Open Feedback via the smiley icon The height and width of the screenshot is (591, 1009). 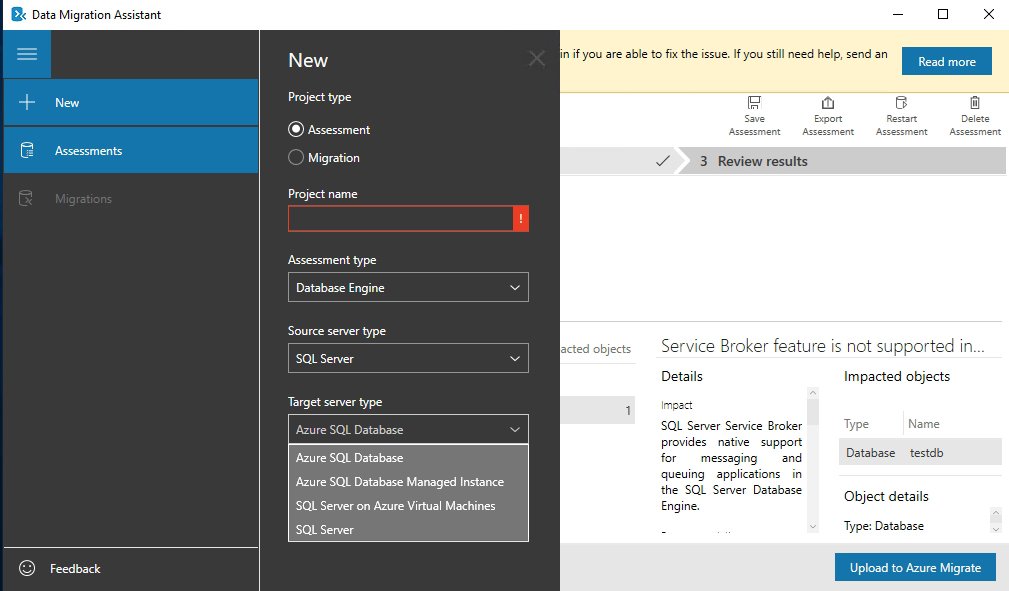tap(28, 568)
